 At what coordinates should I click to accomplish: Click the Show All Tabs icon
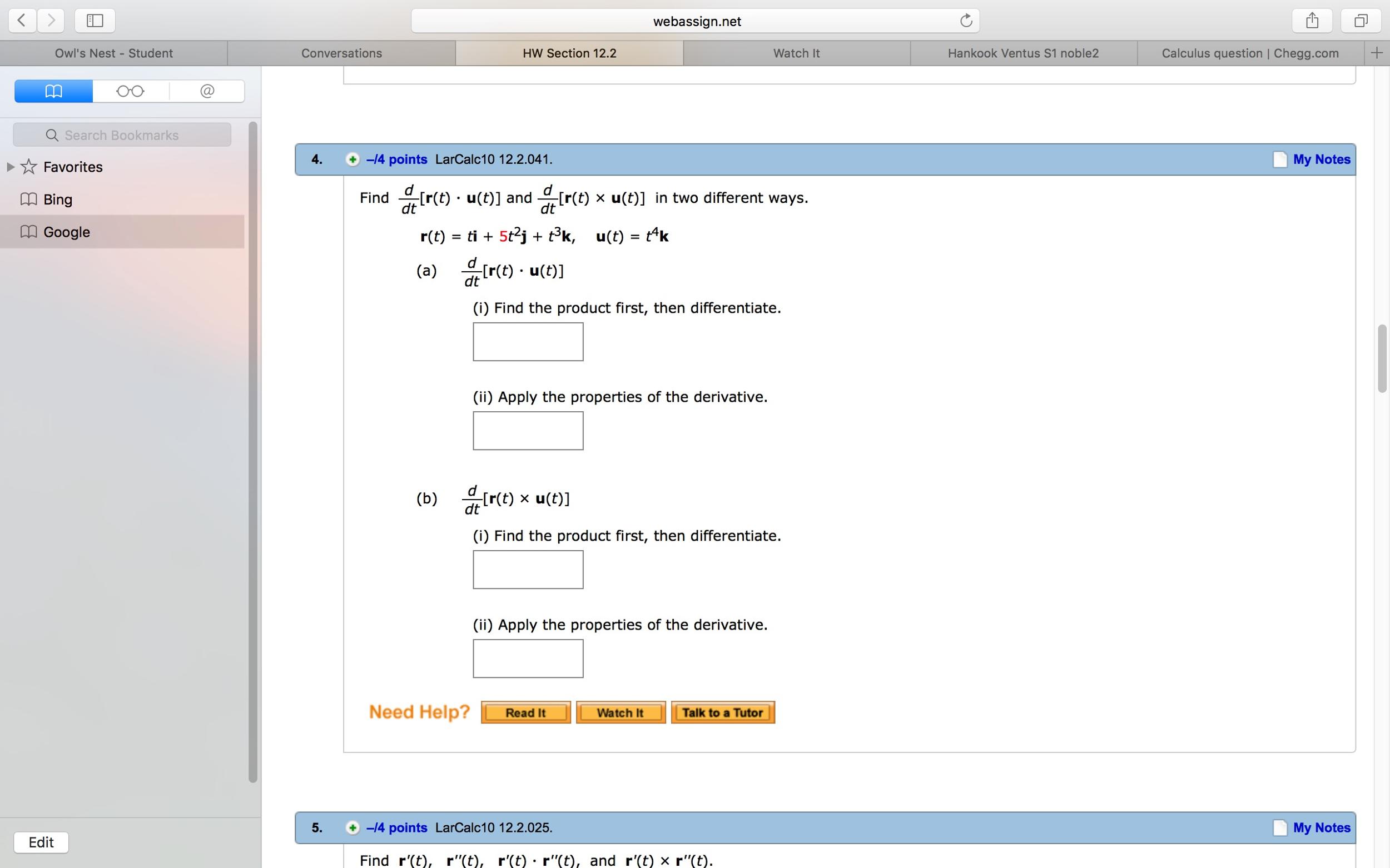coord(1359,20)
